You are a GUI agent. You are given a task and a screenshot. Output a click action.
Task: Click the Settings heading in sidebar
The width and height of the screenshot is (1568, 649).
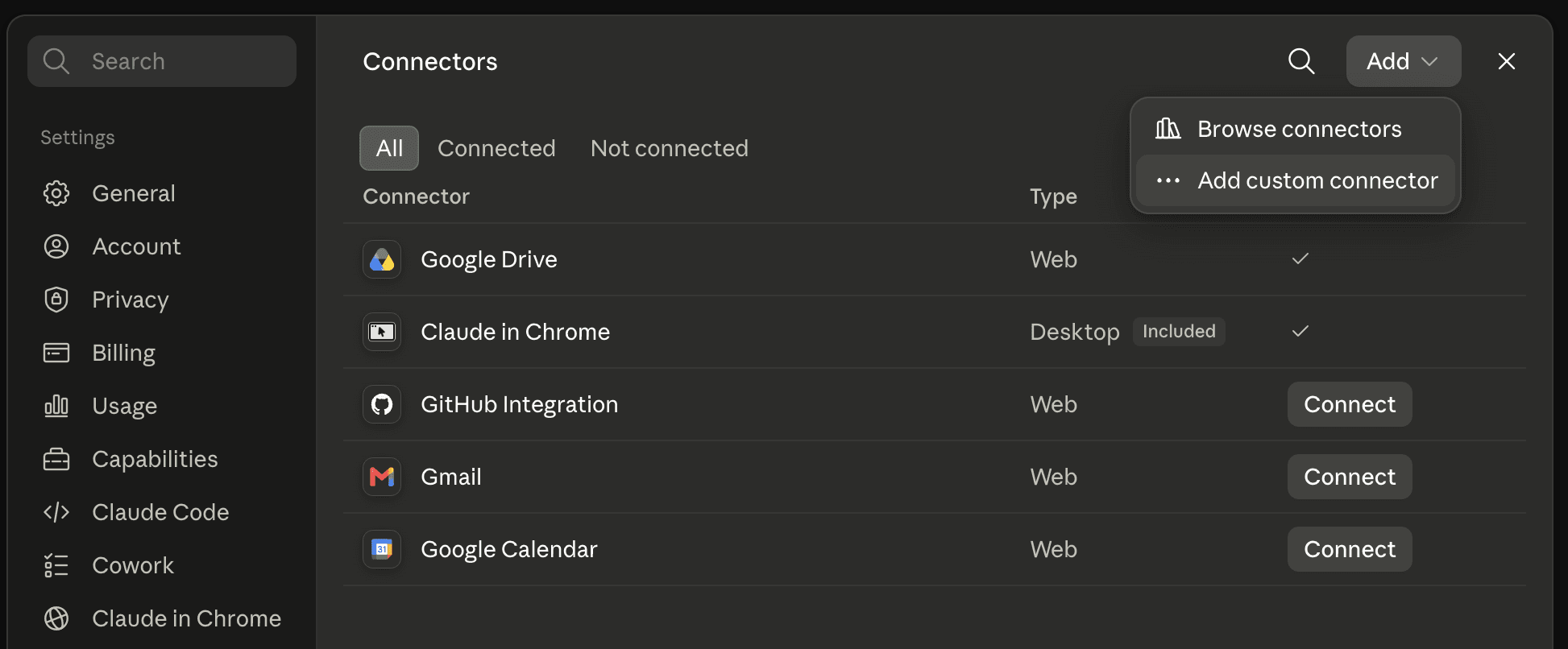point(77,137)
